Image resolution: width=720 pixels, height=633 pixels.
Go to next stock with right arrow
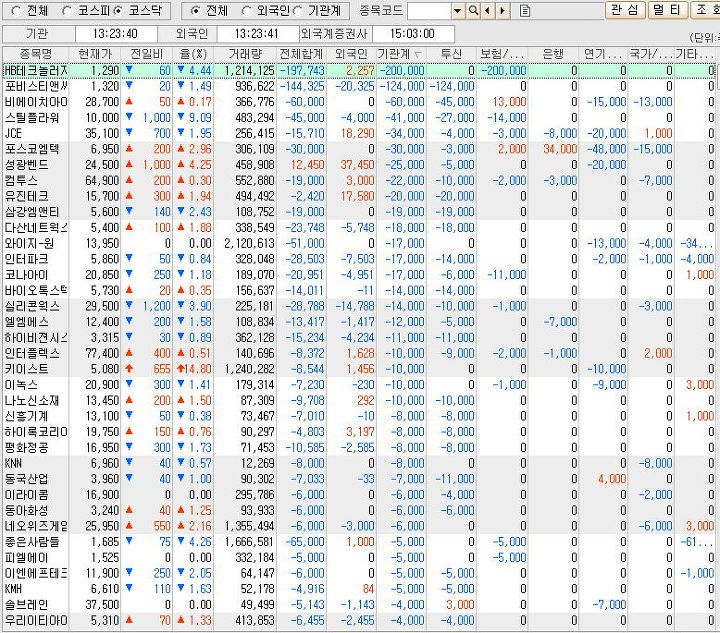tap(503, 11)
